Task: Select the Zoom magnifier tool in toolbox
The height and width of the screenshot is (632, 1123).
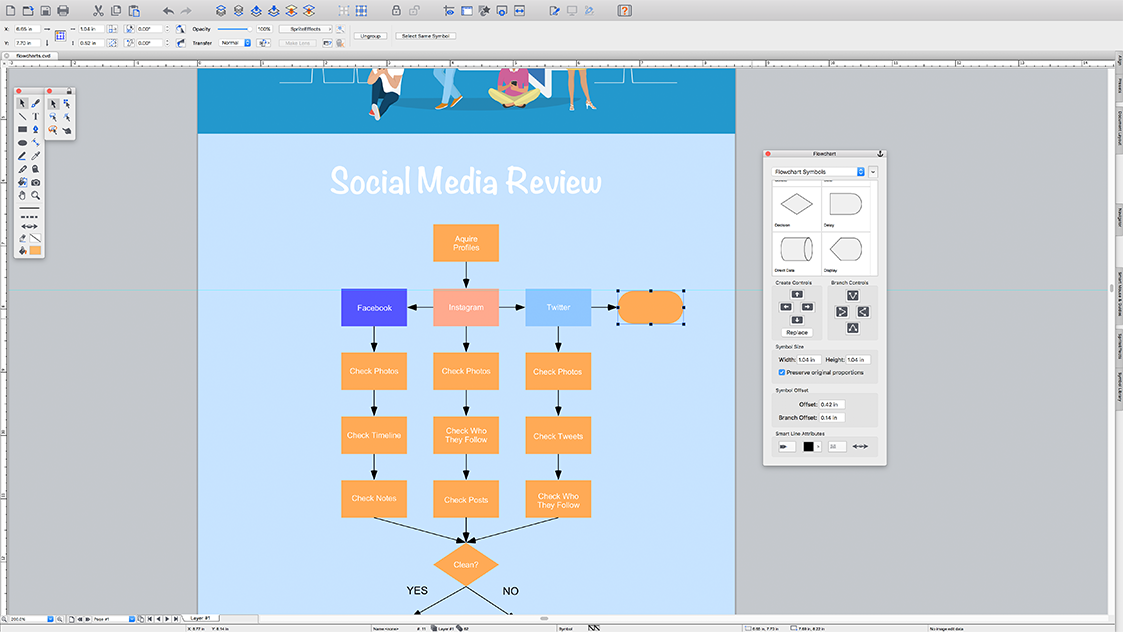Action: (x=35, y=195)
